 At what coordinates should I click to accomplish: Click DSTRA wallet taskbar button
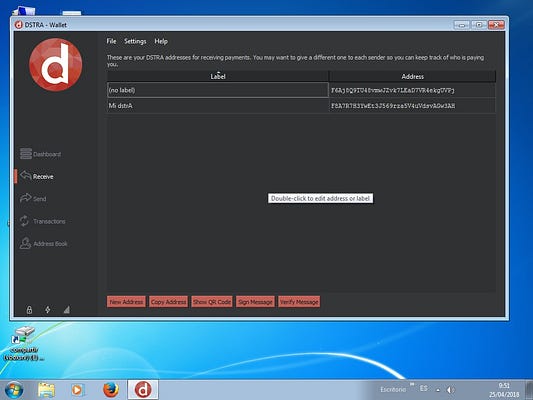pyautogui.click(x=143, y=389)
